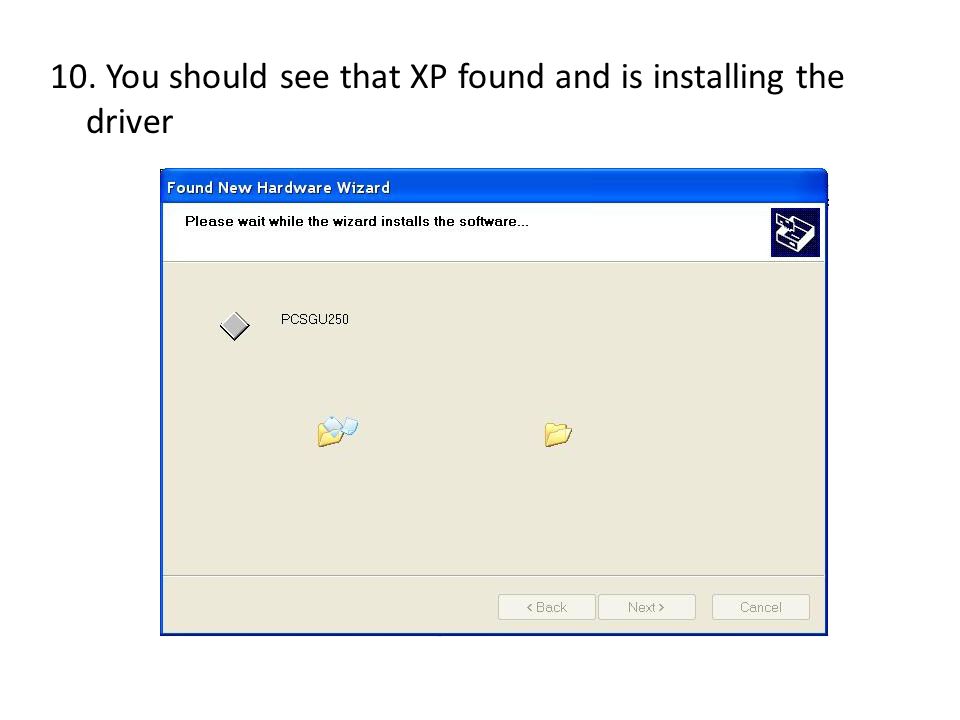Click the word 'installing' in slide heading
960x720 pixels.
pyautogui.click(x=718, y=78)
